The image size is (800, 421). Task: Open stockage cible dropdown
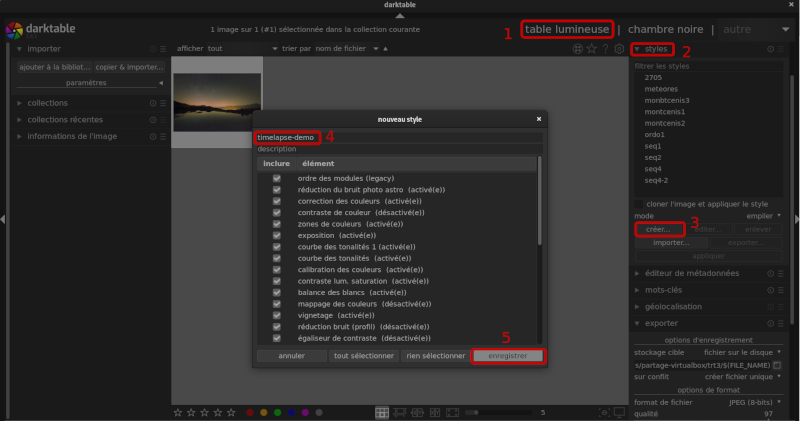click(x=708, y=353)
